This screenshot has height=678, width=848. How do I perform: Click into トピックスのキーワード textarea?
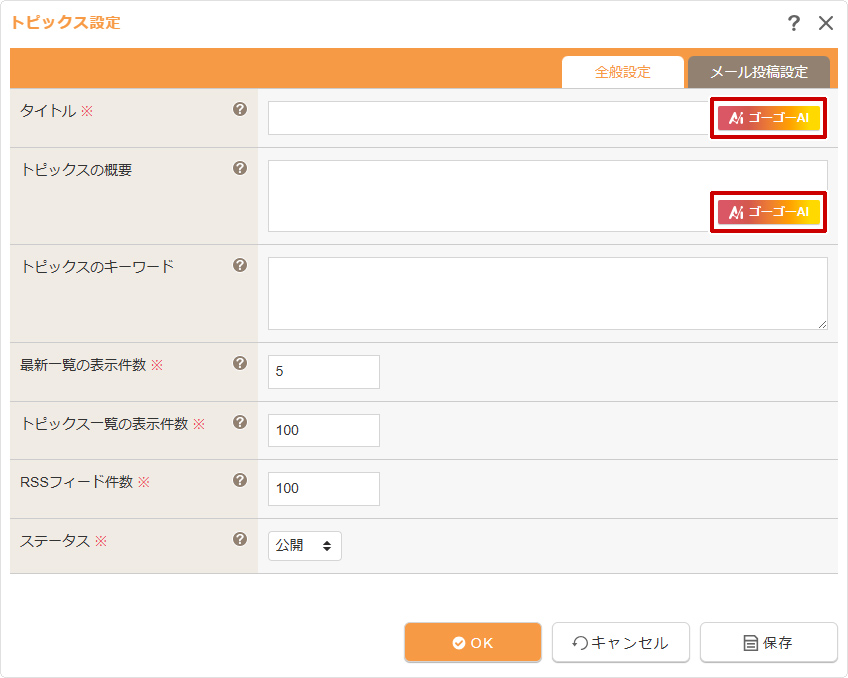547,293
